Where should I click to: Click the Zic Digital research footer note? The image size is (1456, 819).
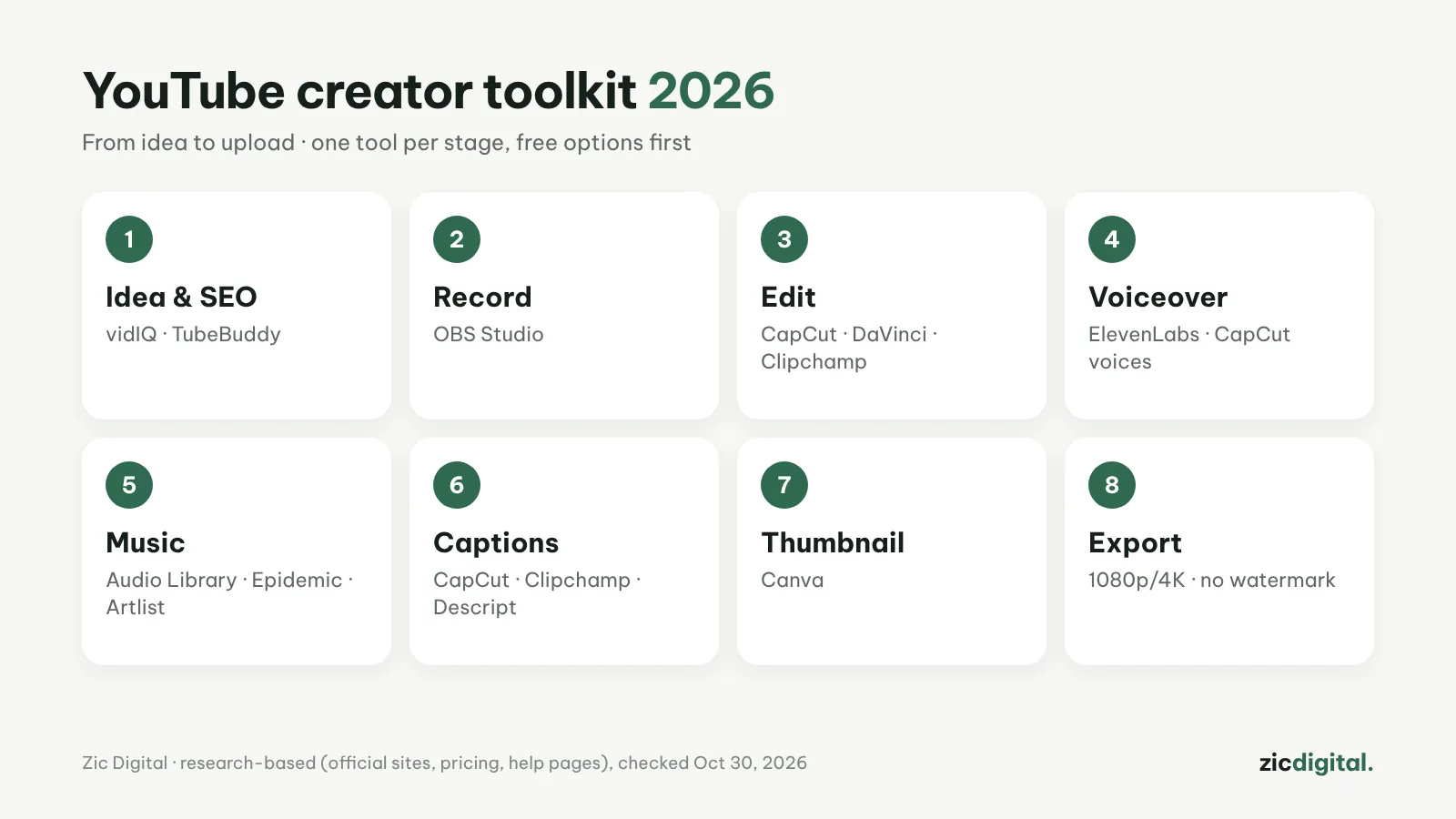point(444,763)
